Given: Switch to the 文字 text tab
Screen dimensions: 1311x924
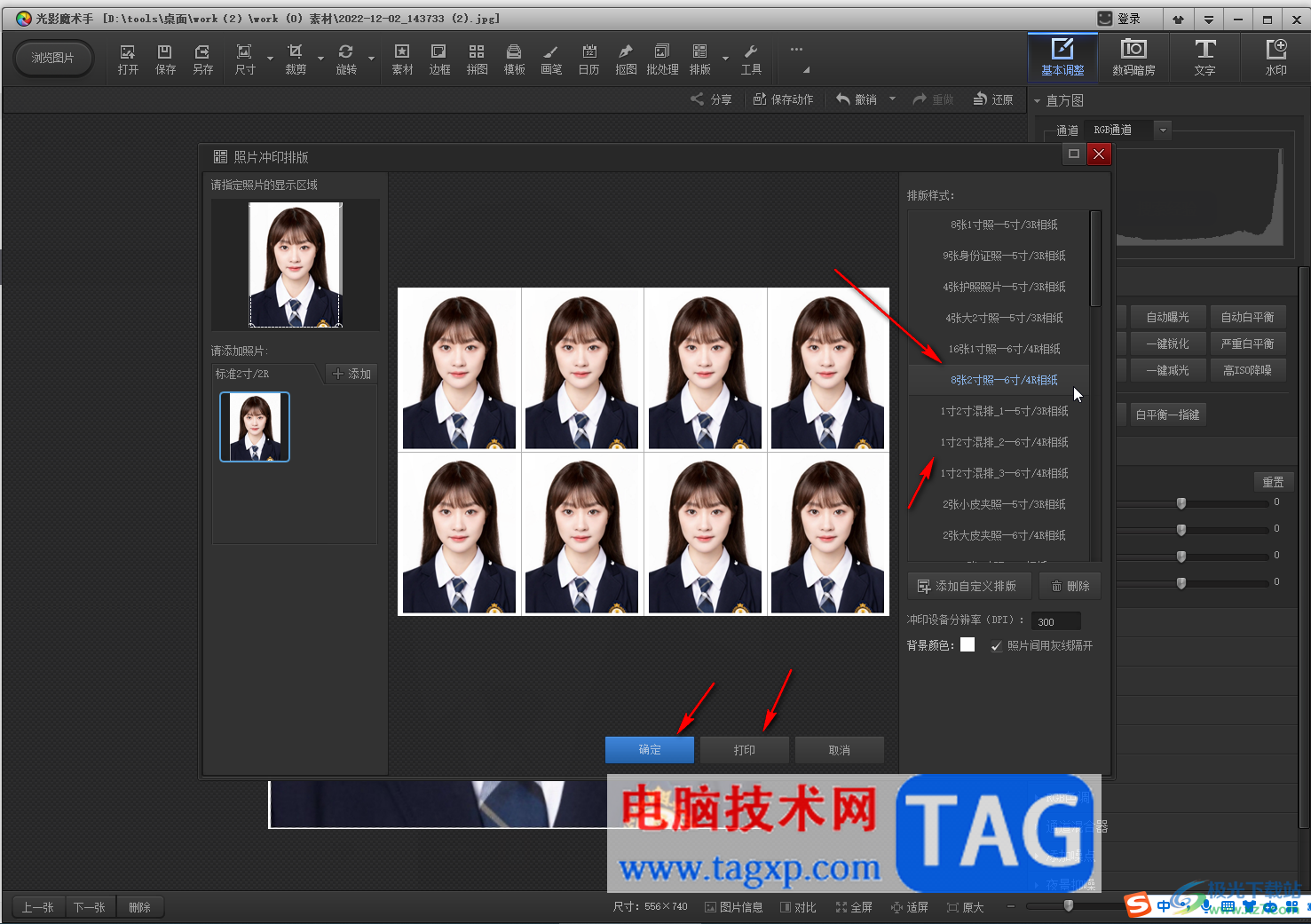Looking at the screenshot, I should pos(1204,57).
